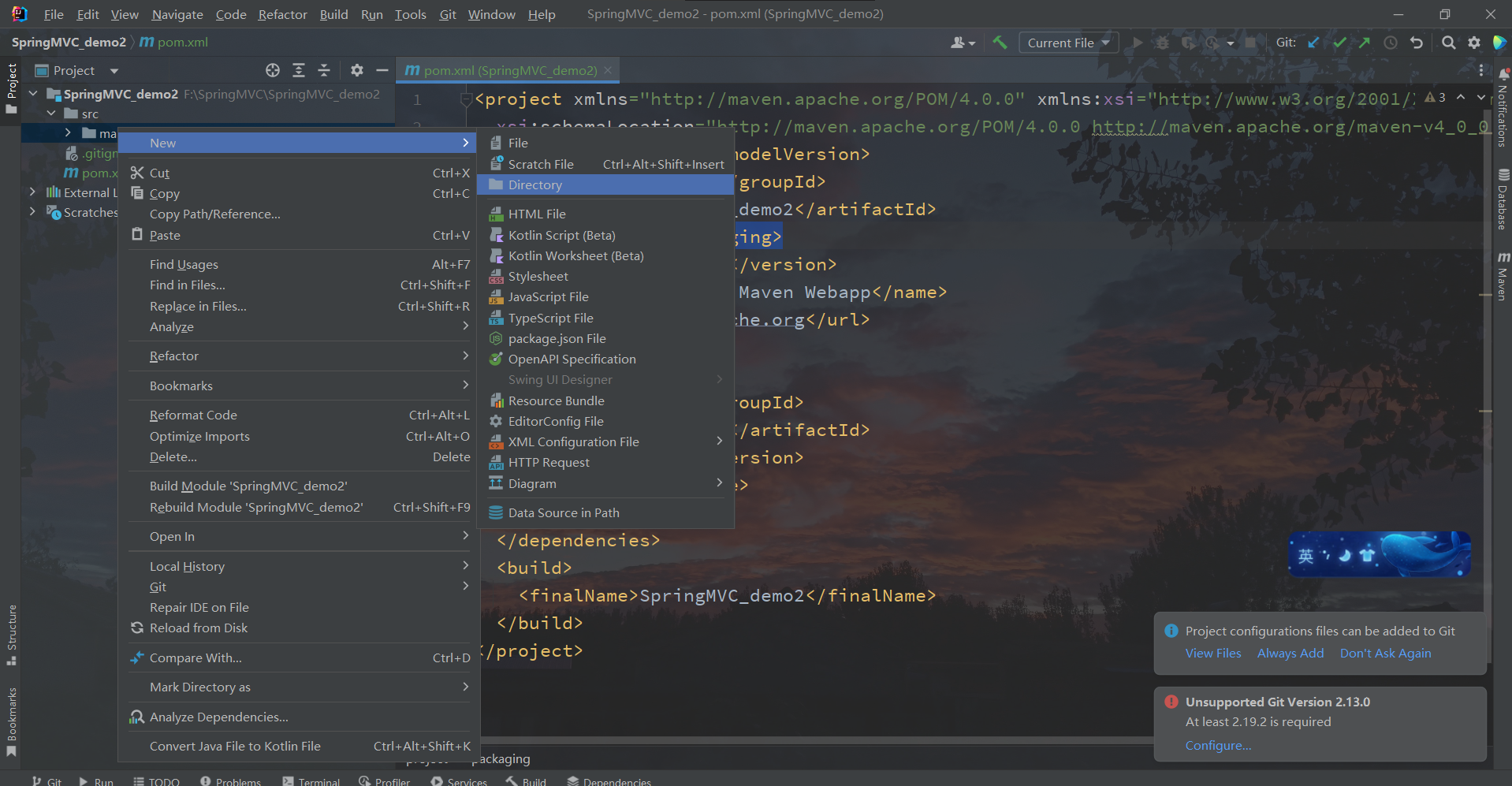1512x786 pixels.
Task: Expand the External Libraries tree node
Action: tap(32, 192)
